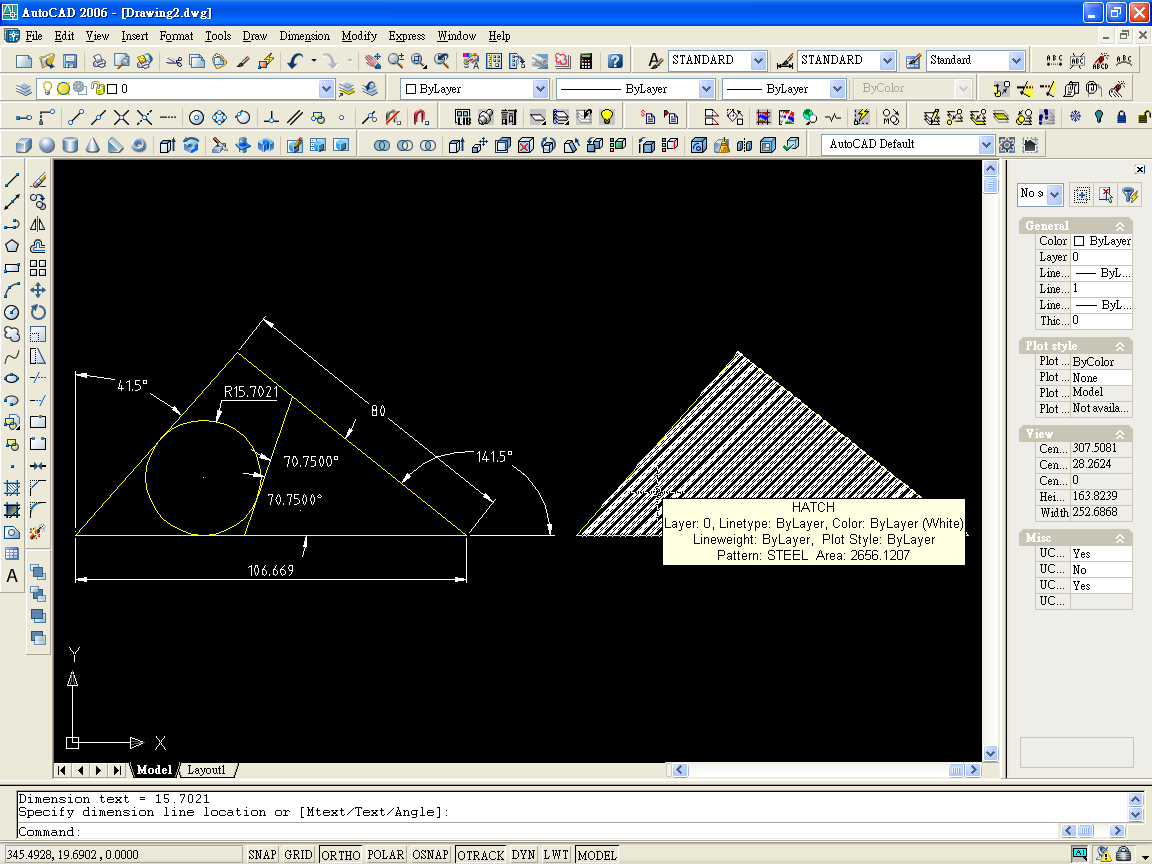Select the Polygon draw tool
Image resolution: width=1152 pixels, height=864 pixels.
pos(12,246)
